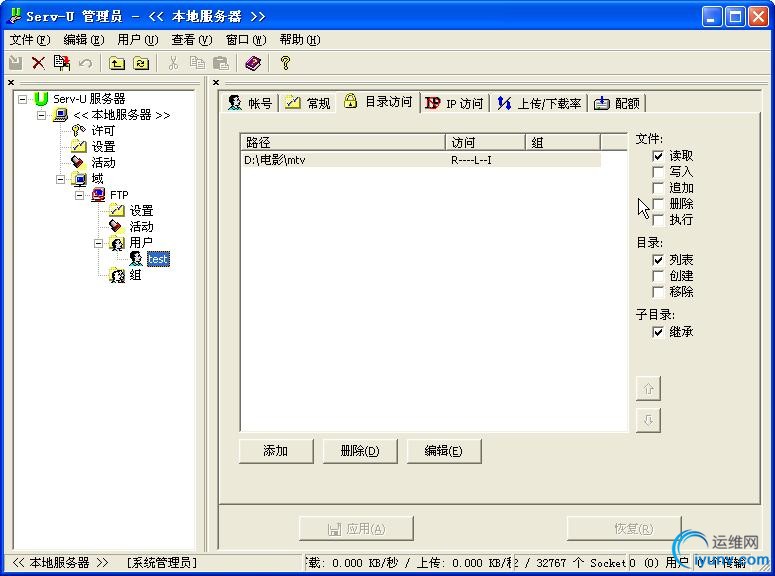Switch to the 帐号 tab
Image resolution: width=775 pixels, height=576 pixels.
click(250, 103)
